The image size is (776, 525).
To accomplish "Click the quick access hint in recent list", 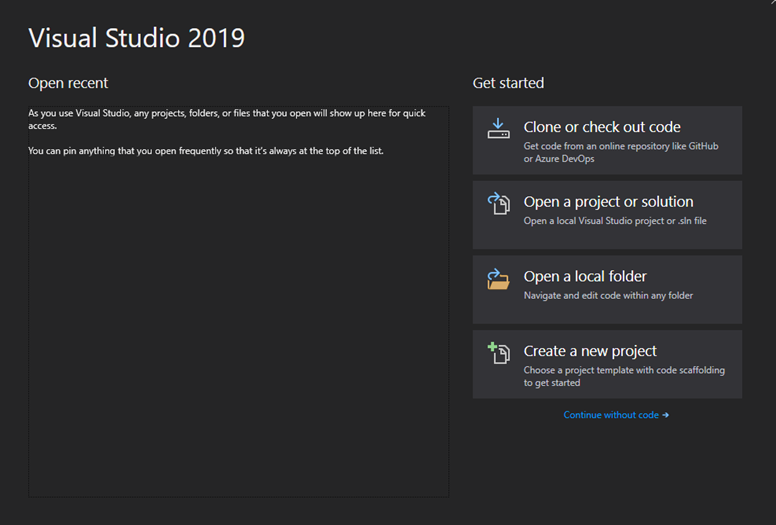I will (x=226, y=119).
